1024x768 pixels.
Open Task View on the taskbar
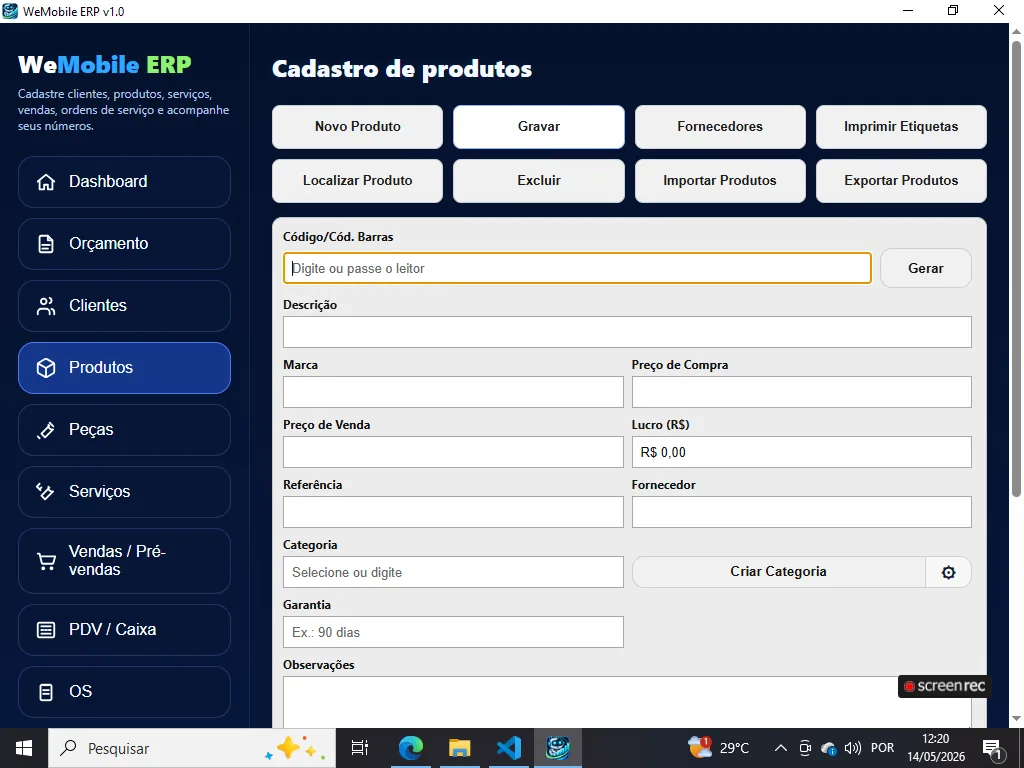point(360,748)
